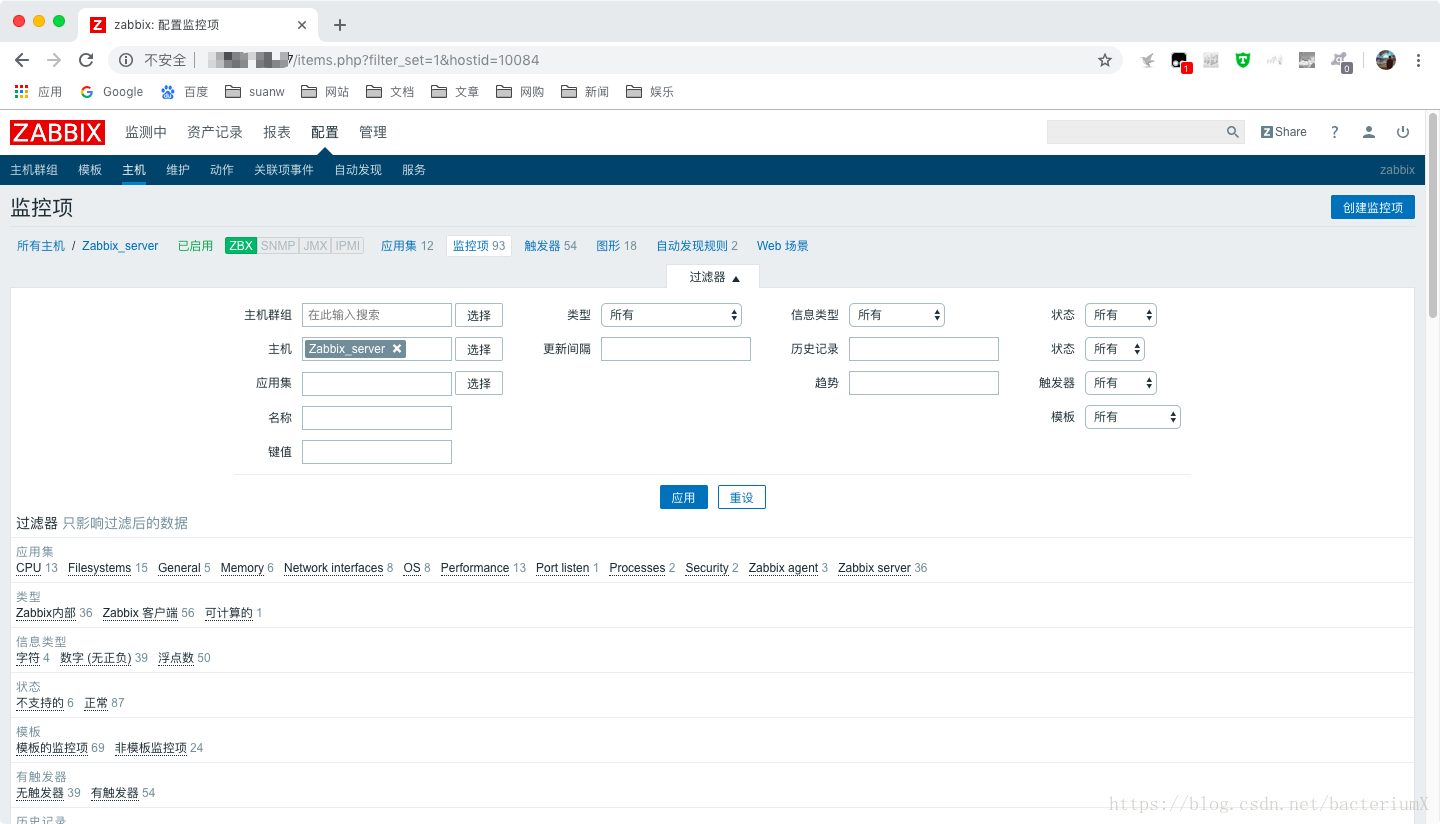Remove Zabbix_server tag with x icon
The image size is (1440, 824).
[397, 349]
